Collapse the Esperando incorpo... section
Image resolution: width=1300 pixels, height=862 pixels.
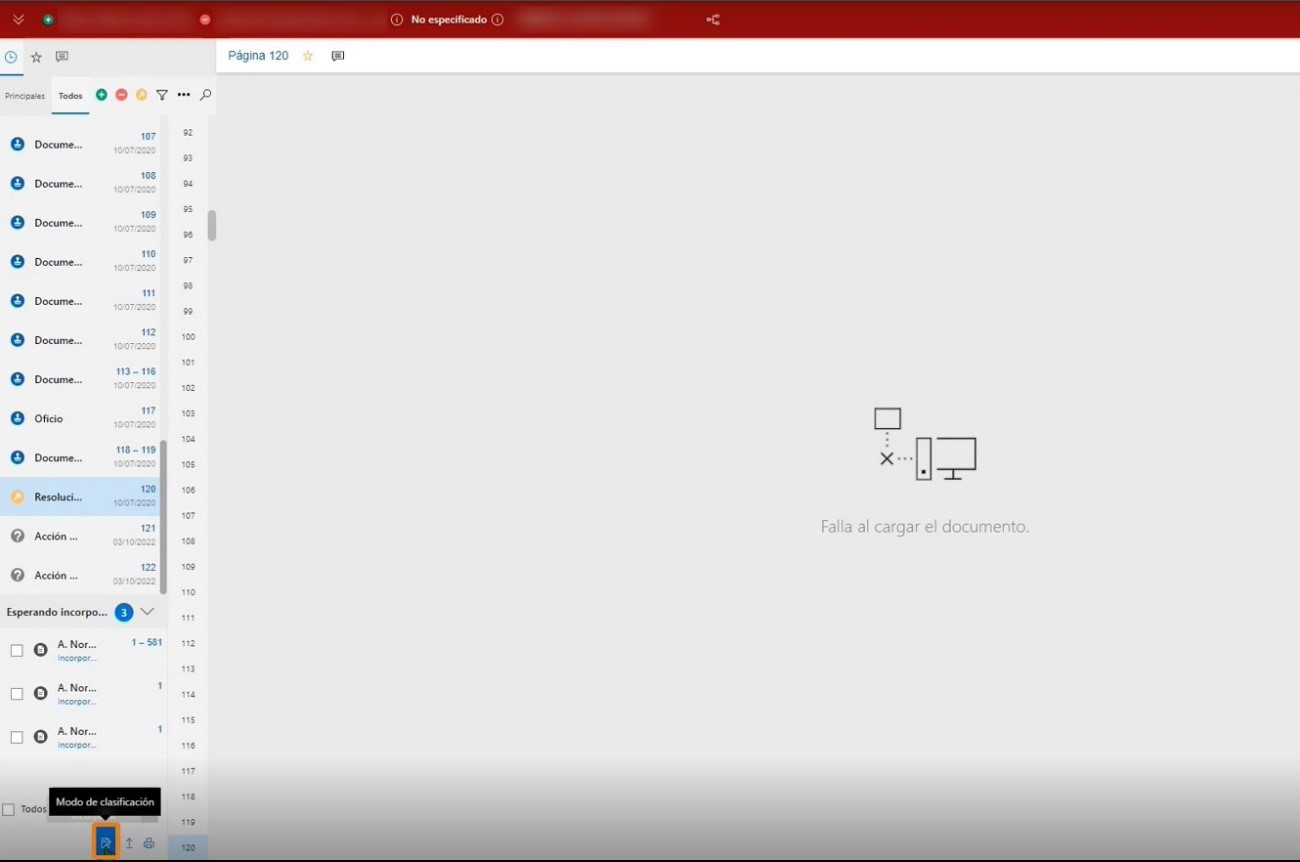(147, 611)
